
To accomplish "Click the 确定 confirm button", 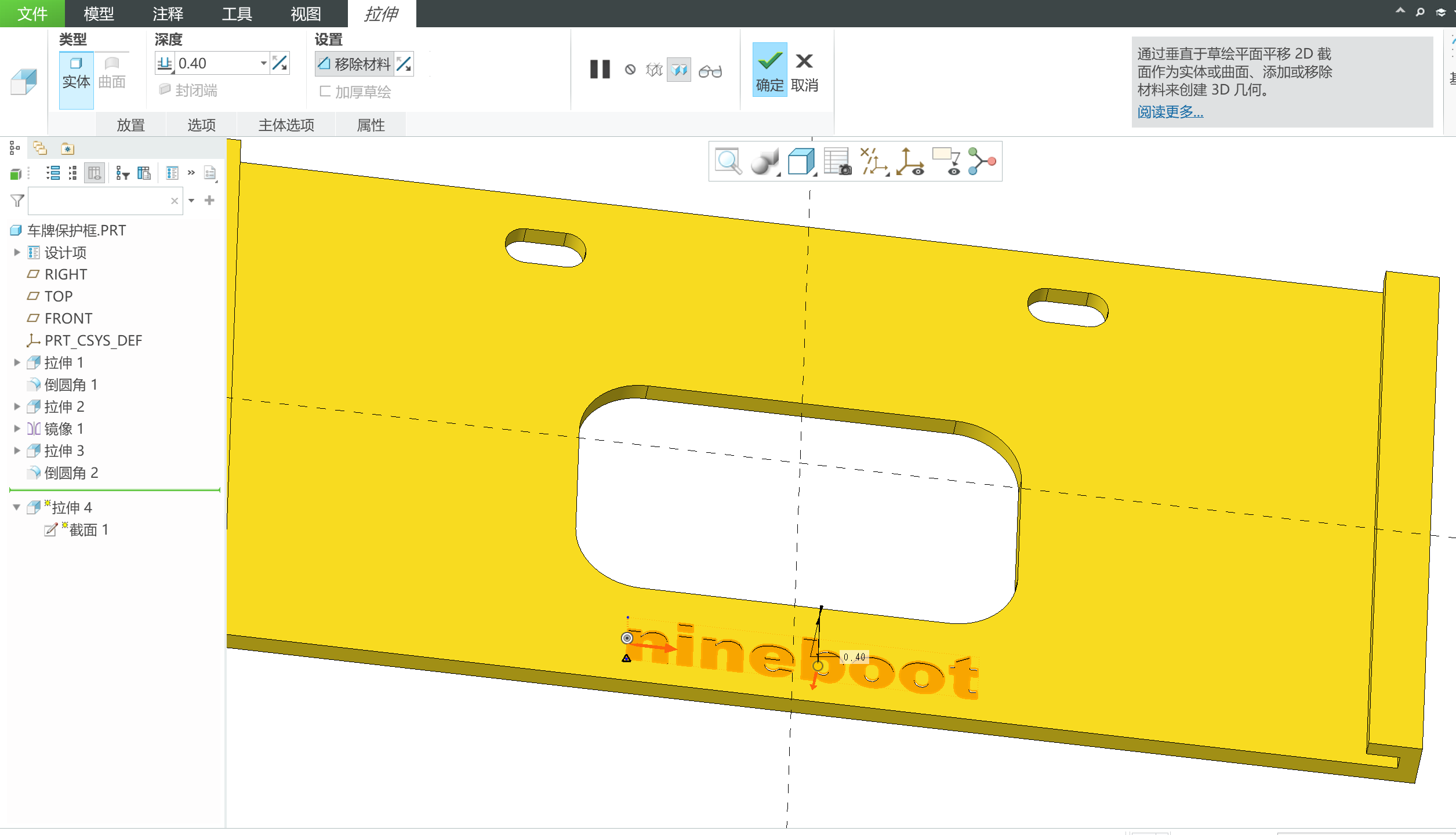I will click(x=769, y=70).
